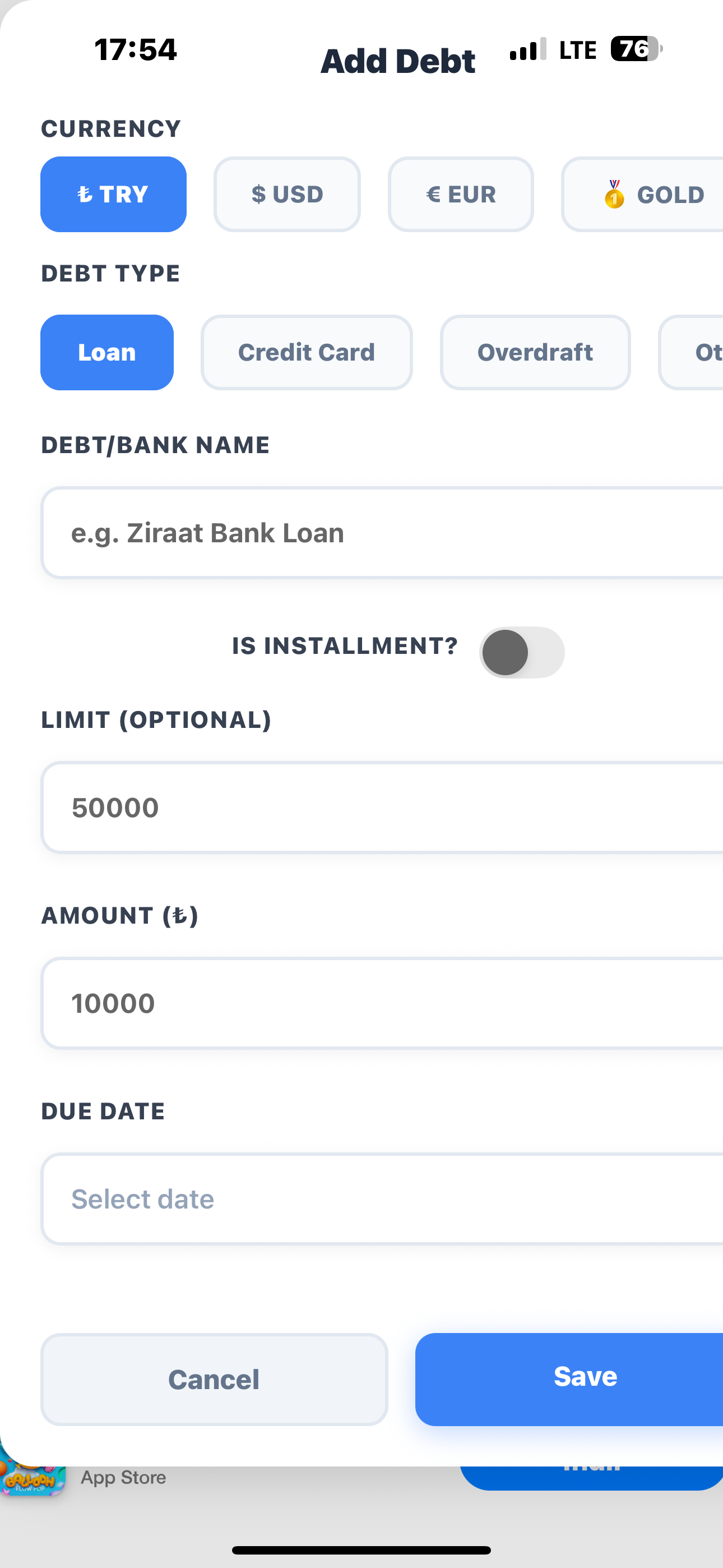
Task: Switch debt type to Credit Card
Action: click(307, 352)
